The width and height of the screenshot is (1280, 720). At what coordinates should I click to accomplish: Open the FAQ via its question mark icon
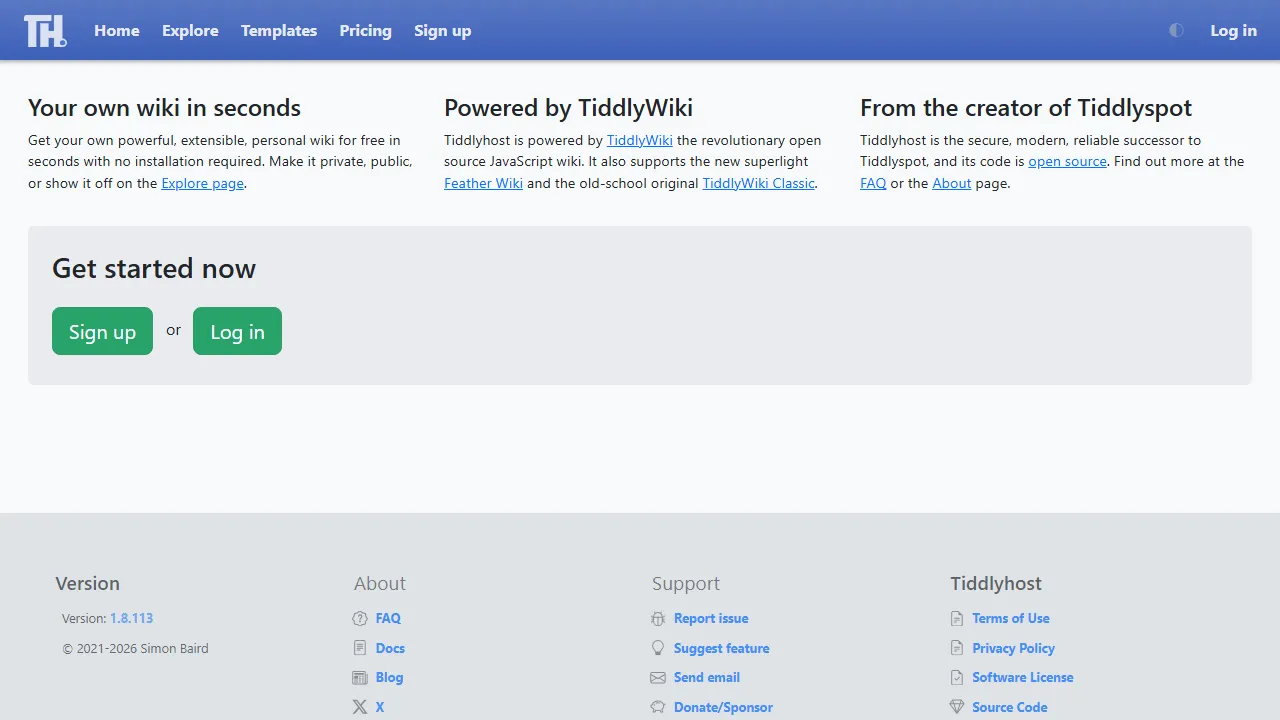click(360, 618)
